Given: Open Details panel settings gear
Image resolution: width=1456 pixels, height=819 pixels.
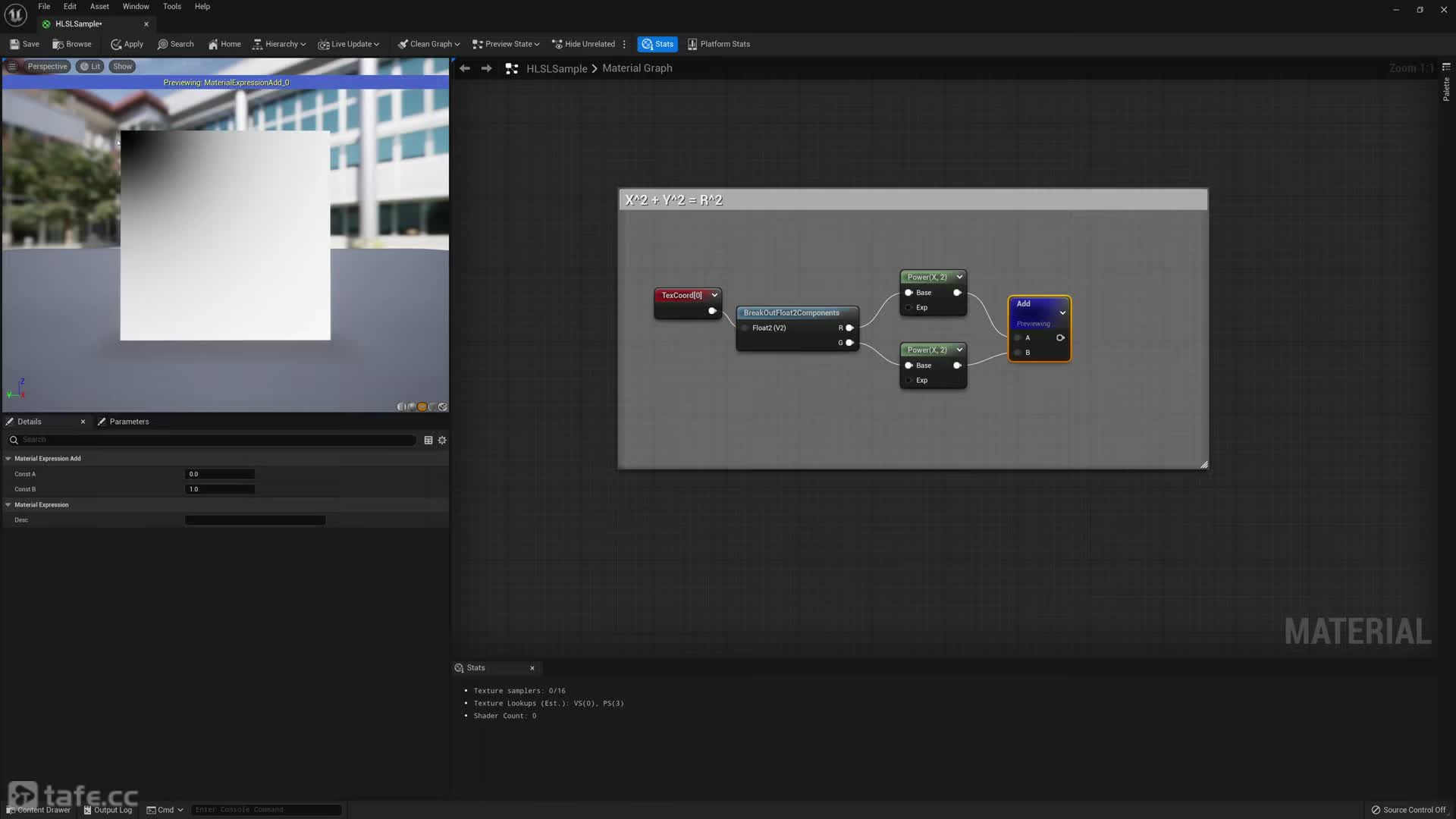Looking at the screenshot, I should [x=442, y=440].
